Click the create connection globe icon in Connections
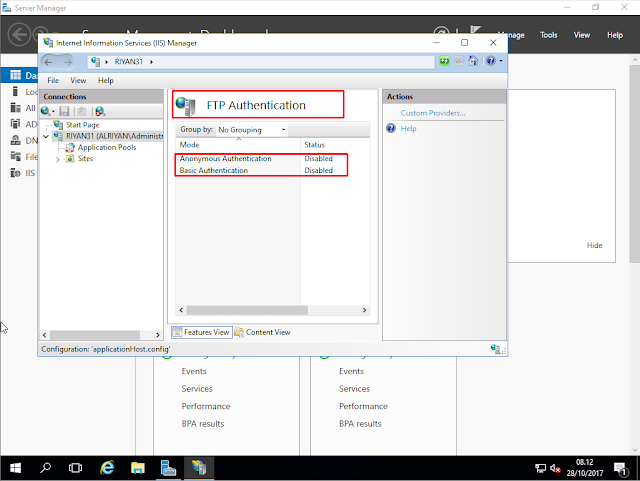This screenshot has height=481, width=640. pos(46,111)
